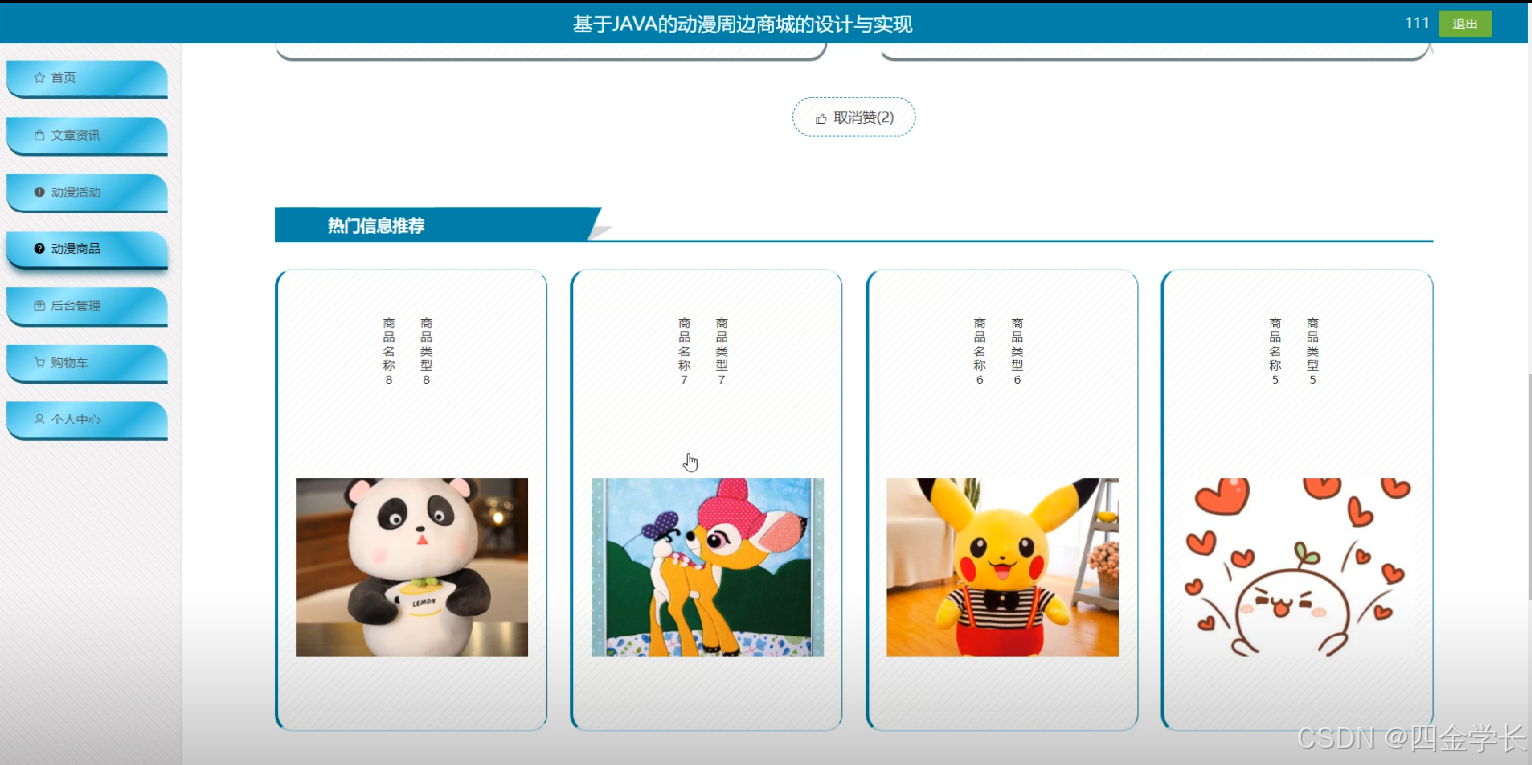Viewport: 1532px width, 765px height.
Task: Open the 文章资讯 sidebar menu
Action: (87, 136)
